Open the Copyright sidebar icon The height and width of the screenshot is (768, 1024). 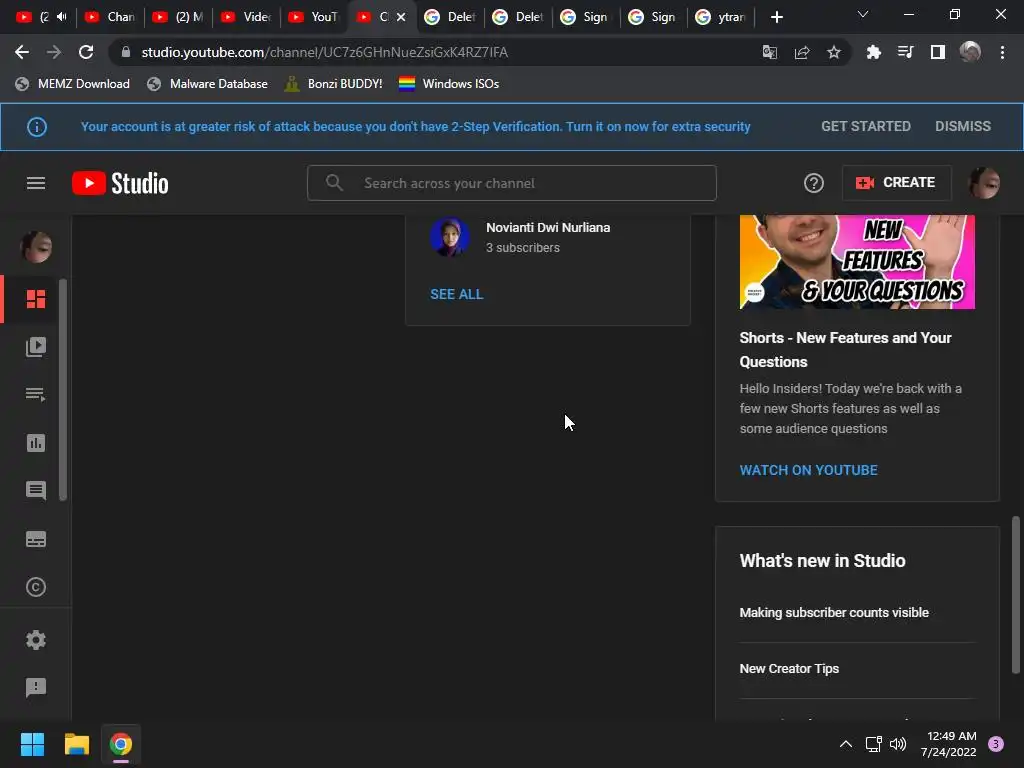tap(36, 587)
